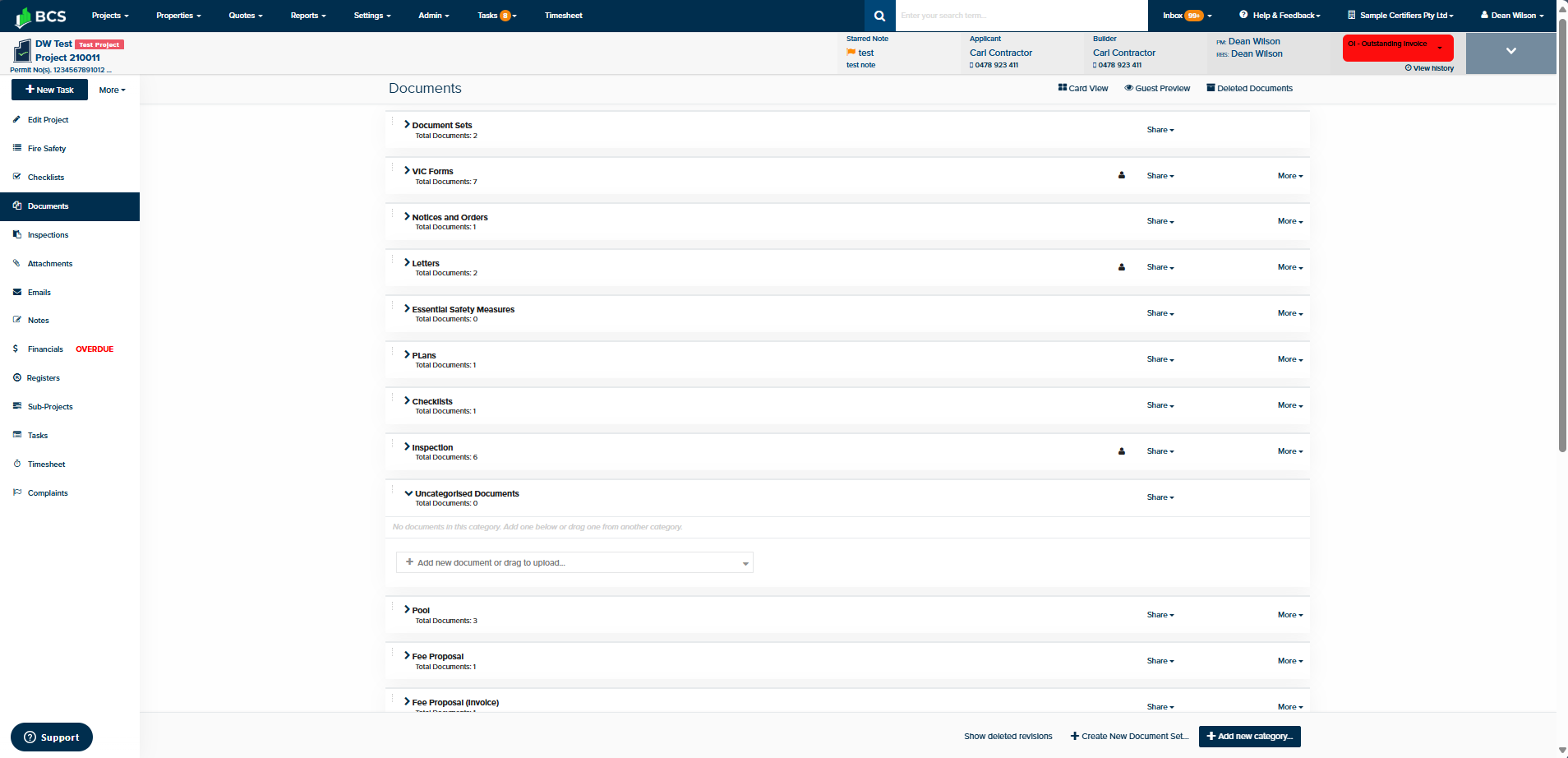The height and width of the screenshot is (758, 1568).
Task: Toggle Guest Preview mode
Action: tap(1157, 88)
